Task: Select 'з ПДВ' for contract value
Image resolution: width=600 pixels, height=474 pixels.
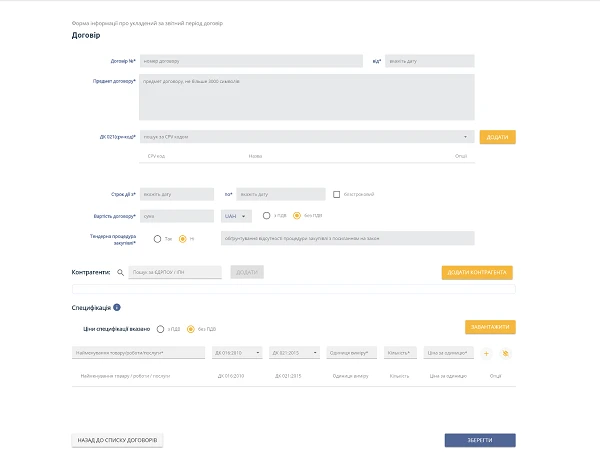Action: tap(267, 215)
